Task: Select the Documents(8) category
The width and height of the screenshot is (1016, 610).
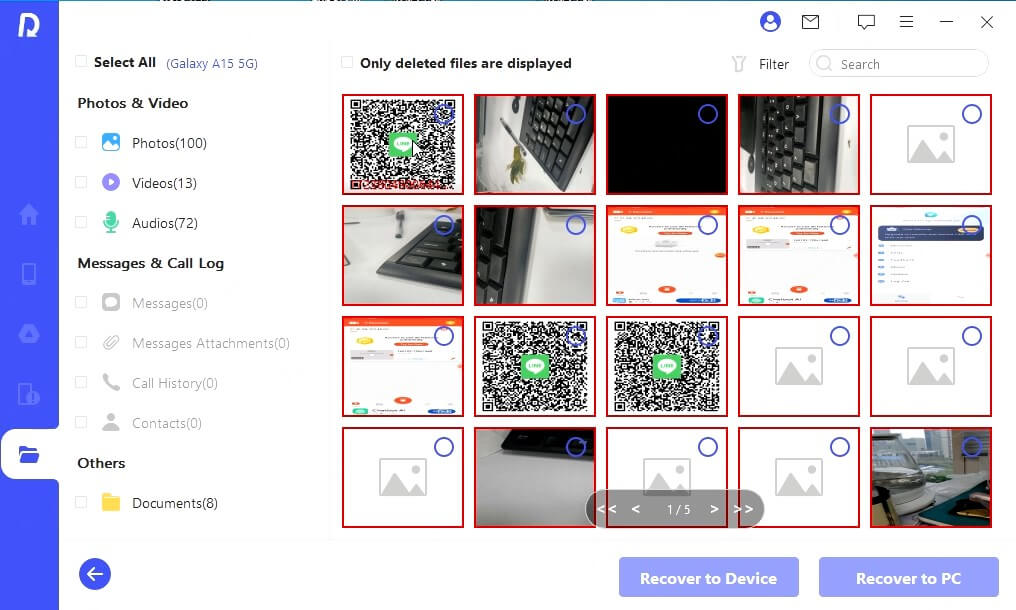Action: click(x=83, y=503)
